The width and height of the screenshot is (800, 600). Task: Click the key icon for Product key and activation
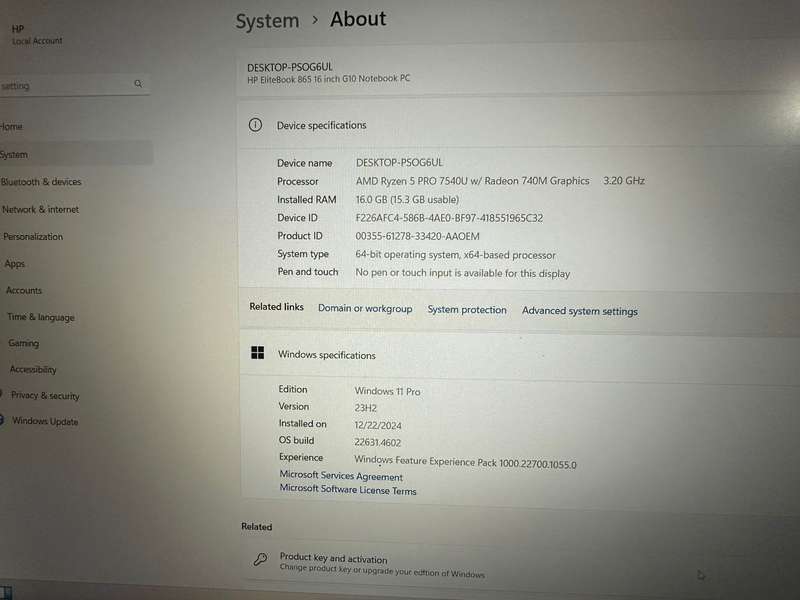click(260, 560)
